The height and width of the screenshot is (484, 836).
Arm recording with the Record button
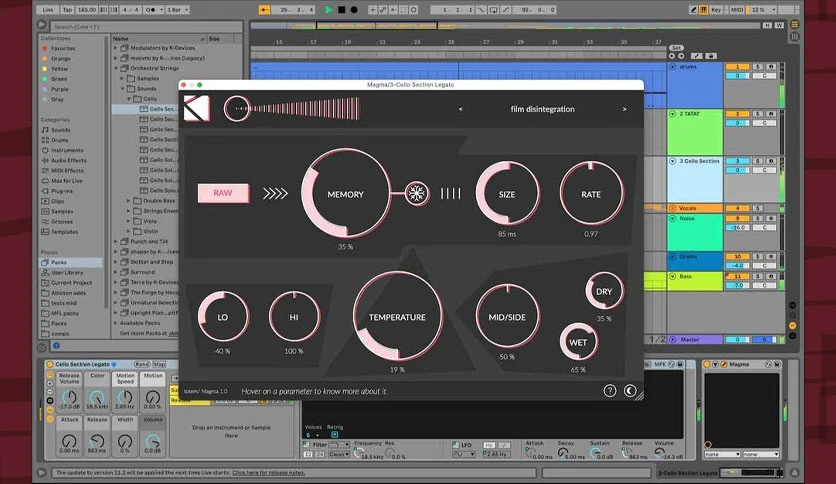click(x=353, y=10)
